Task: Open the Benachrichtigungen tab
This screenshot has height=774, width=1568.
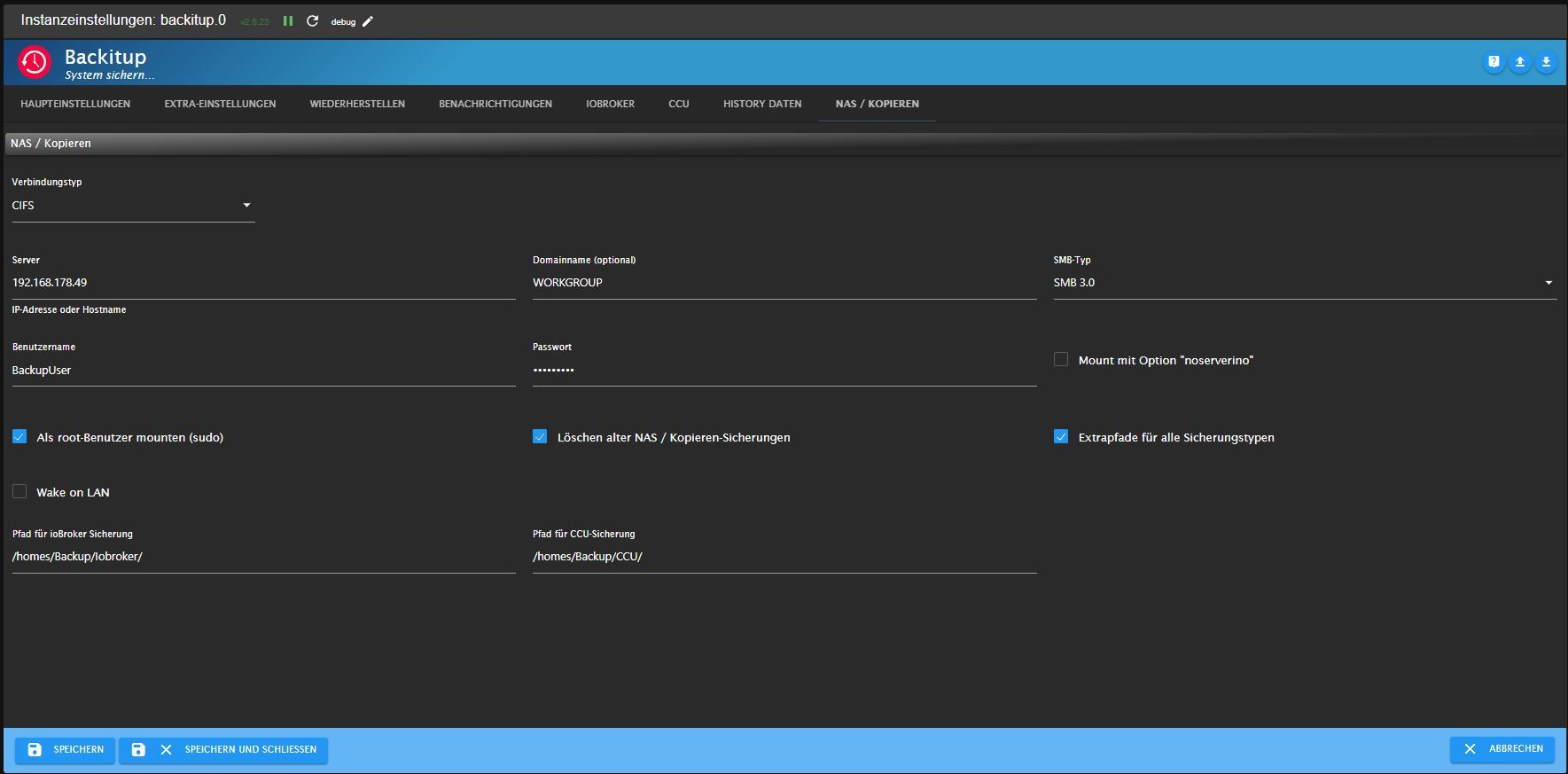Action: point(495,104)
